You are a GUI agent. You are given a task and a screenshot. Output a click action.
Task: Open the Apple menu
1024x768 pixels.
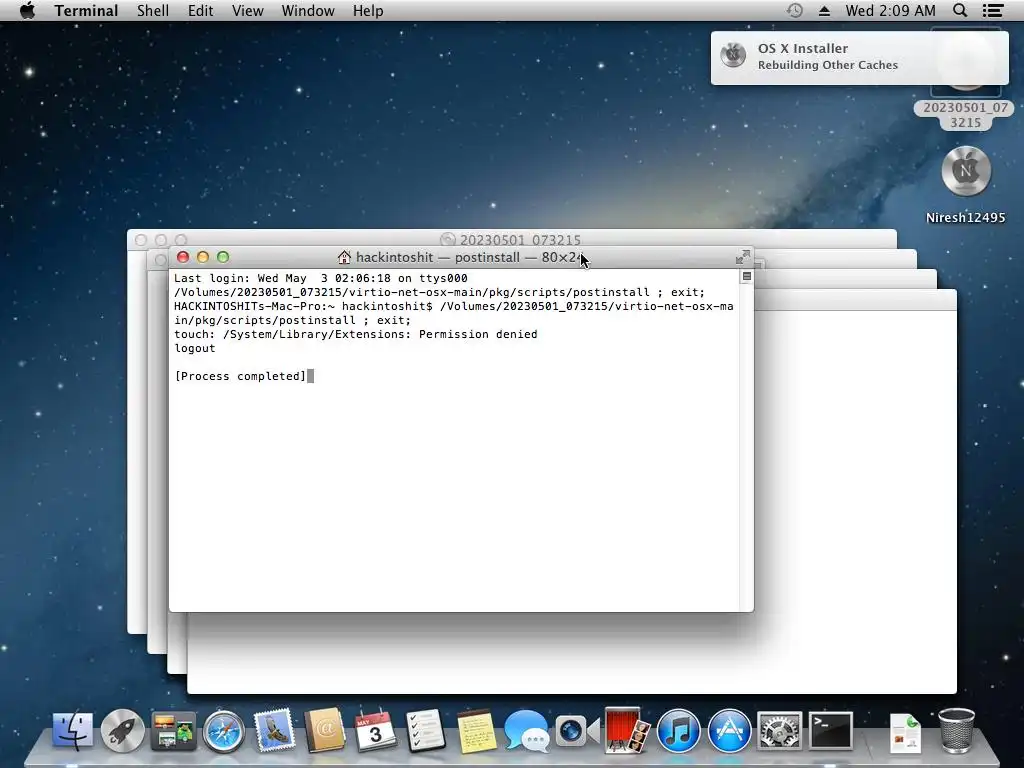[27, 10]
